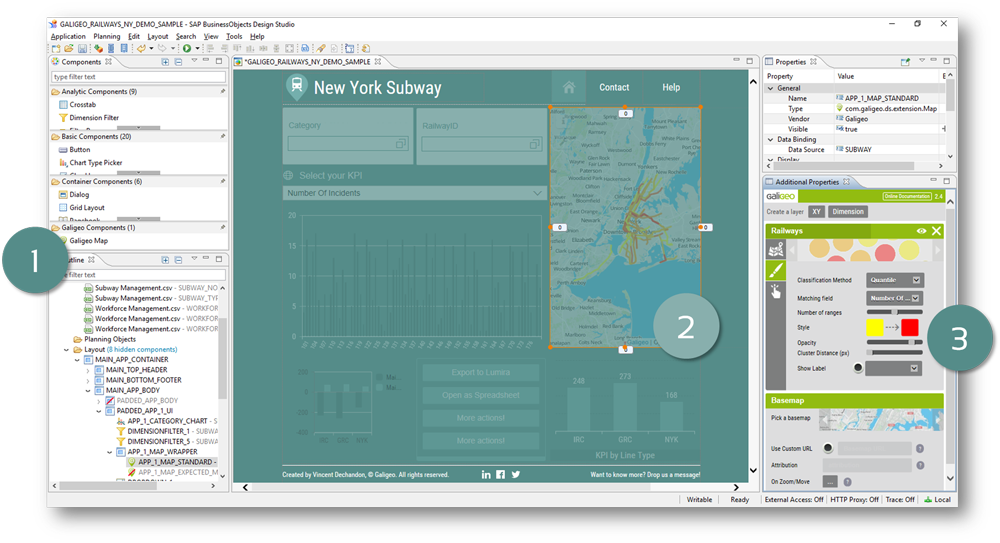Click the Contact link in app header

pyautogui.click(x=614, y=87)
